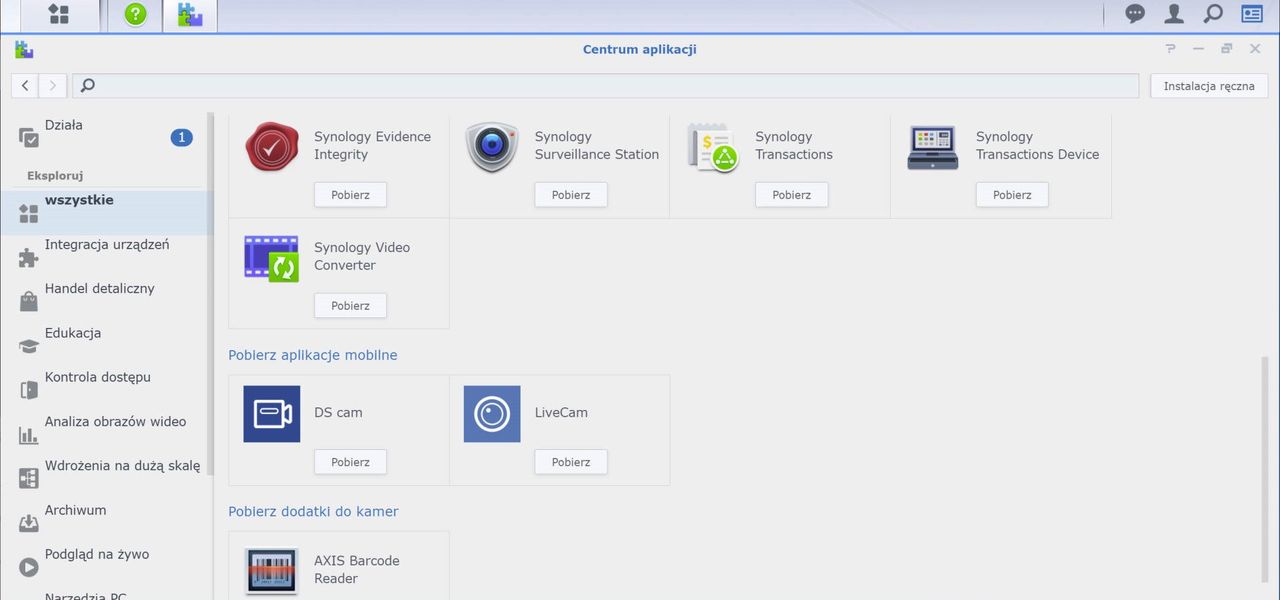Open the Wdrożenia na dużą skalę category
1280x600 pixels.
(106, 478)
